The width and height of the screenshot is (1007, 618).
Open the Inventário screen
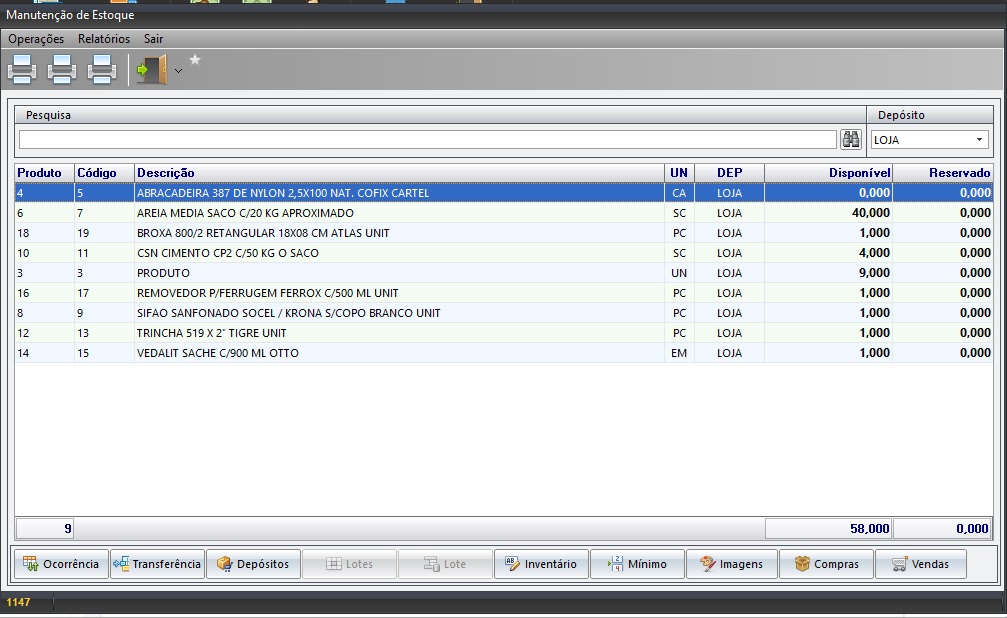(541, 564)
